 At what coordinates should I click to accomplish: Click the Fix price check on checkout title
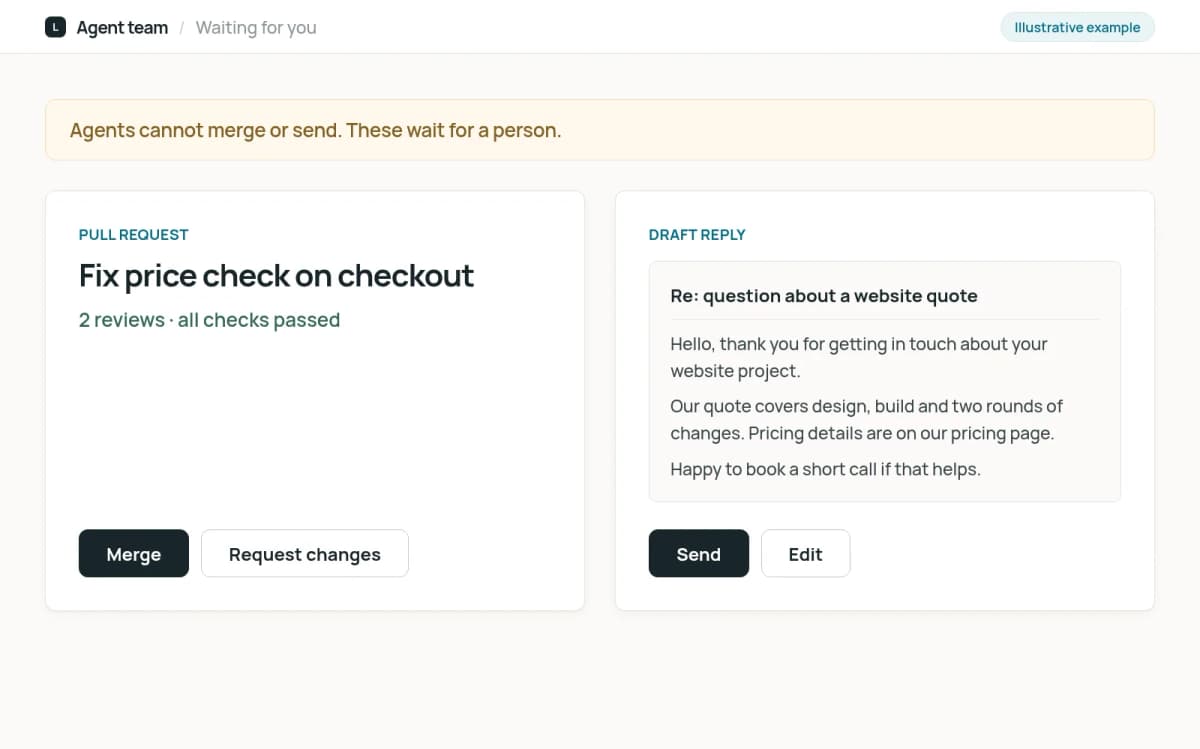(x=276, y=275)
